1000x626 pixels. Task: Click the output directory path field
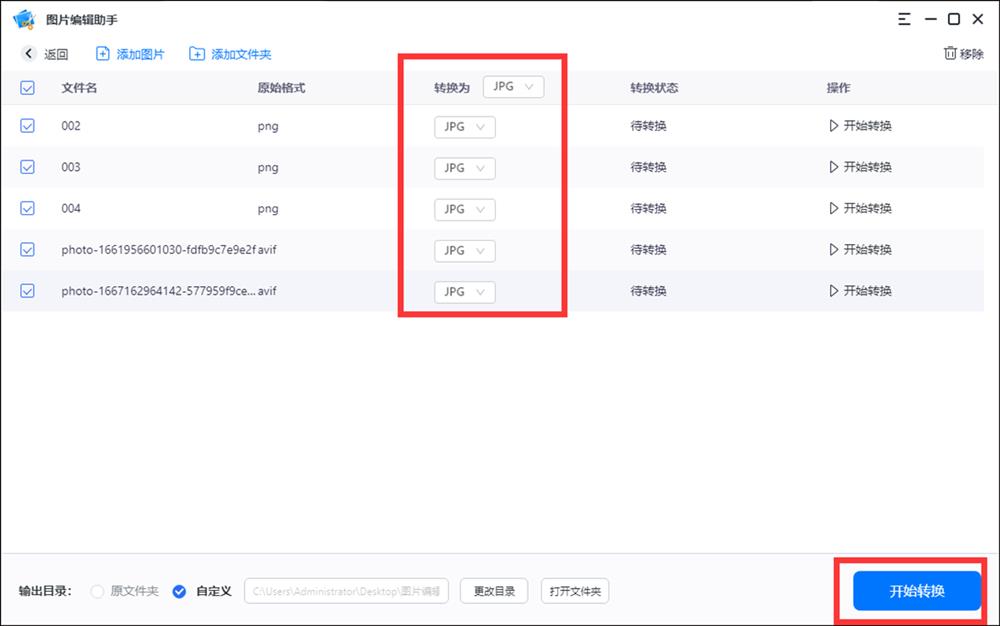click(x=346, y=591)
